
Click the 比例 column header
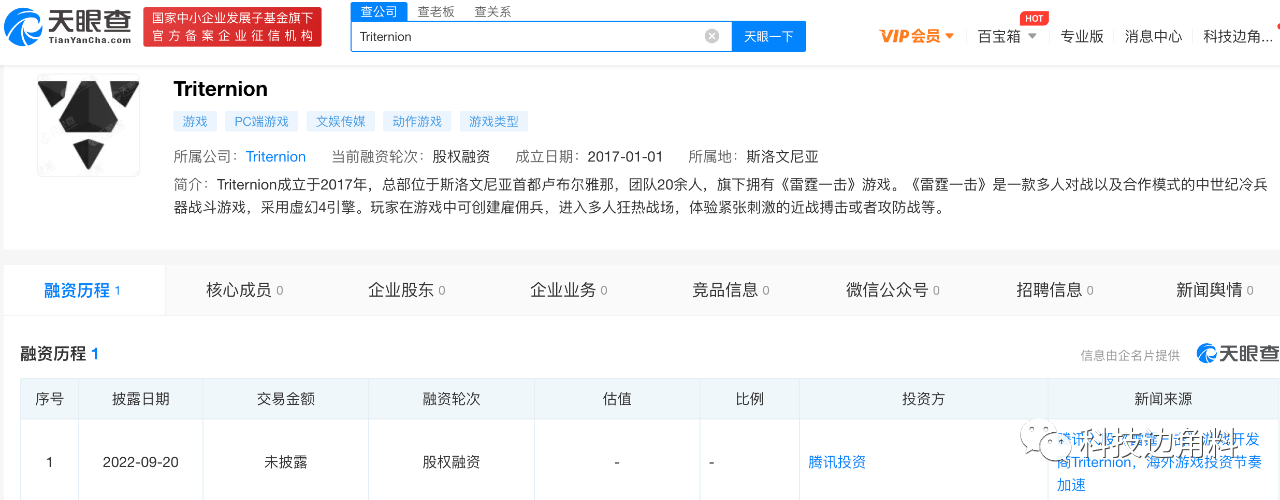click(x=750, y=399)
